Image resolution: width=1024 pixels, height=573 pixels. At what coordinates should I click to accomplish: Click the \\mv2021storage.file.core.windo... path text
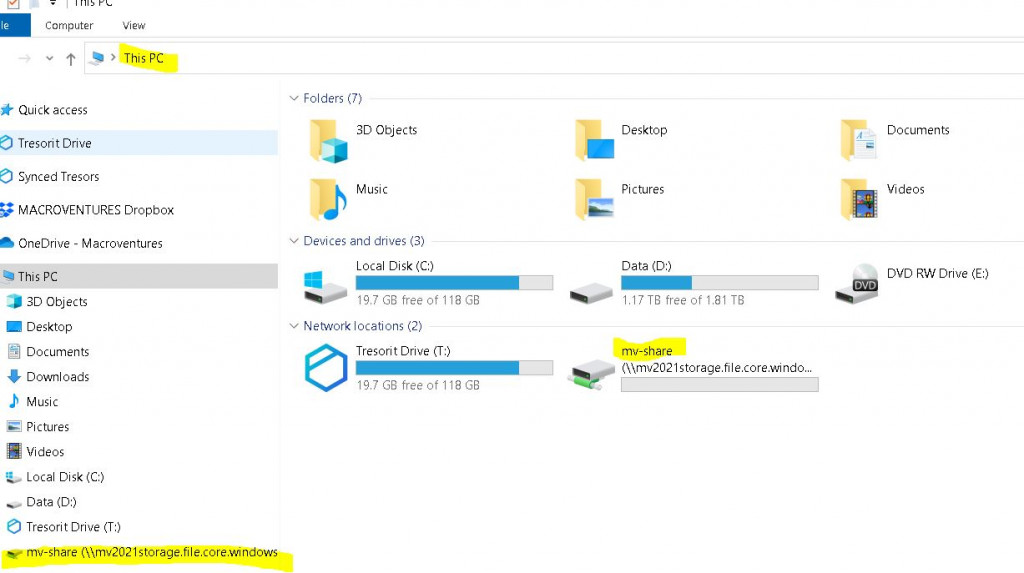(x=716, y=368)
